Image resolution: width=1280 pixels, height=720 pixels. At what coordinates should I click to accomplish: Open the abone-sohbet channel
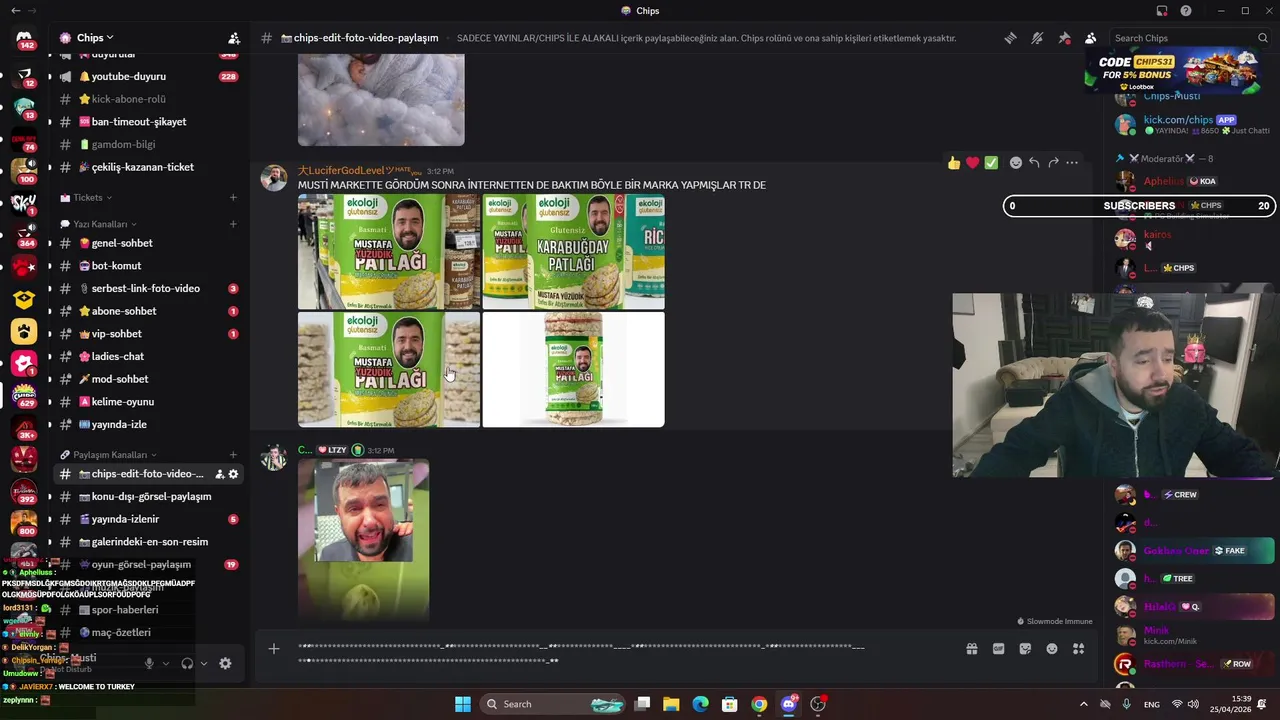[148, 311]
